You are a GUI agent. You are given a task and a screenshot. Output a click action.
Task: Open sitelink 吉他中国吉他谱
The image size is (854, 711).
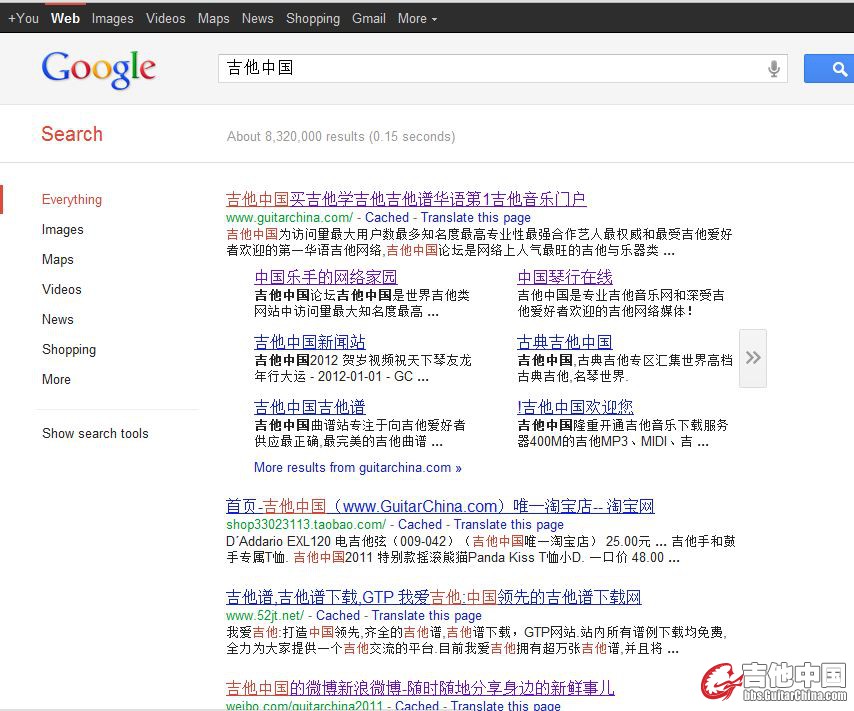(310, 407)
